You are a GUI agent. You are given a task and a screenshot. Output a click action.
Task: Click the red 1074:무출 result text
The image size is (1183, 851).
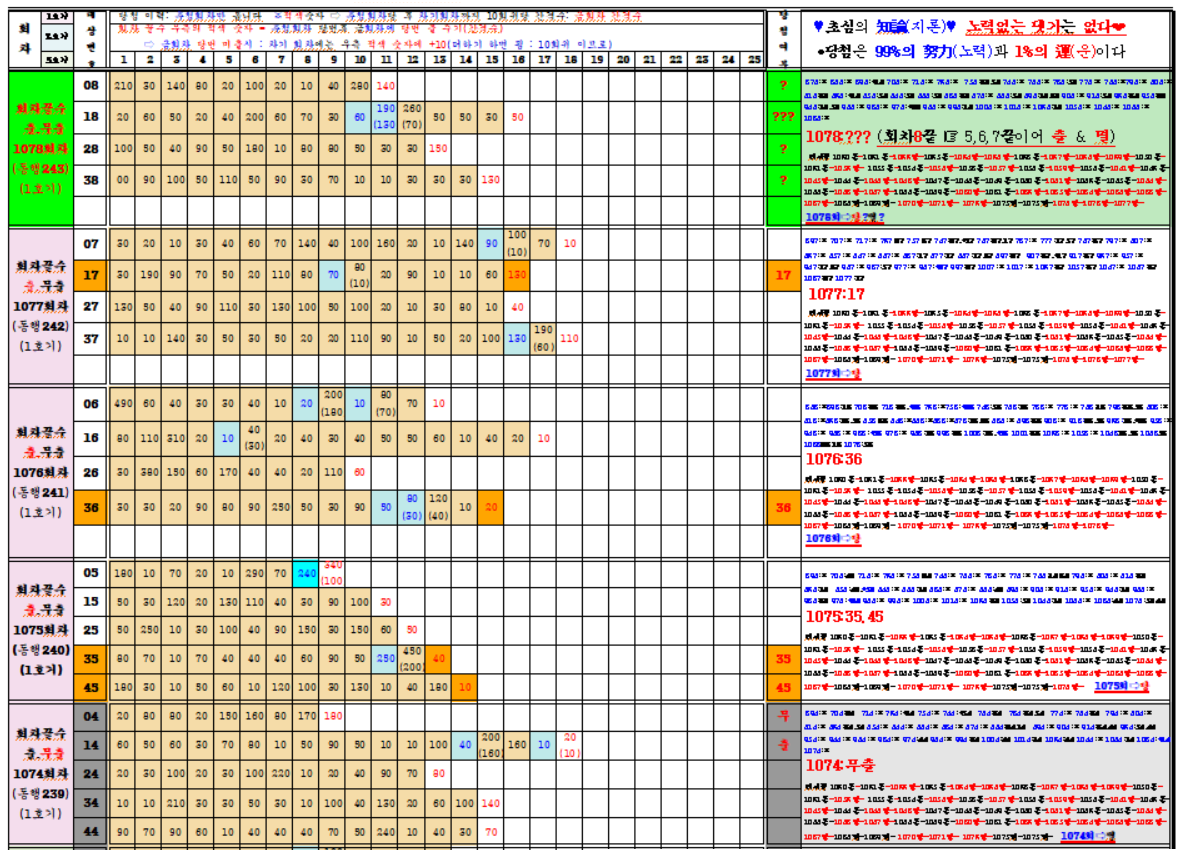pyautogui.click(x=843, y=765)
